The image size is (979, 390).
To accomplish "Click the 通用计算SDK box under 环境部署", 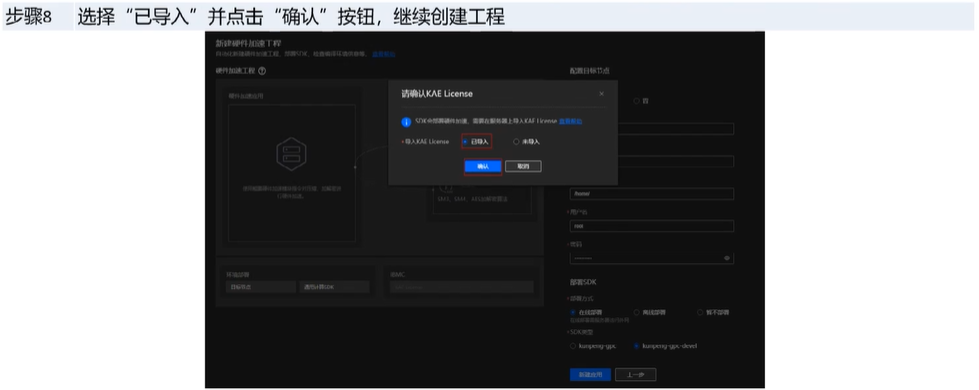I will click(334, 287).
